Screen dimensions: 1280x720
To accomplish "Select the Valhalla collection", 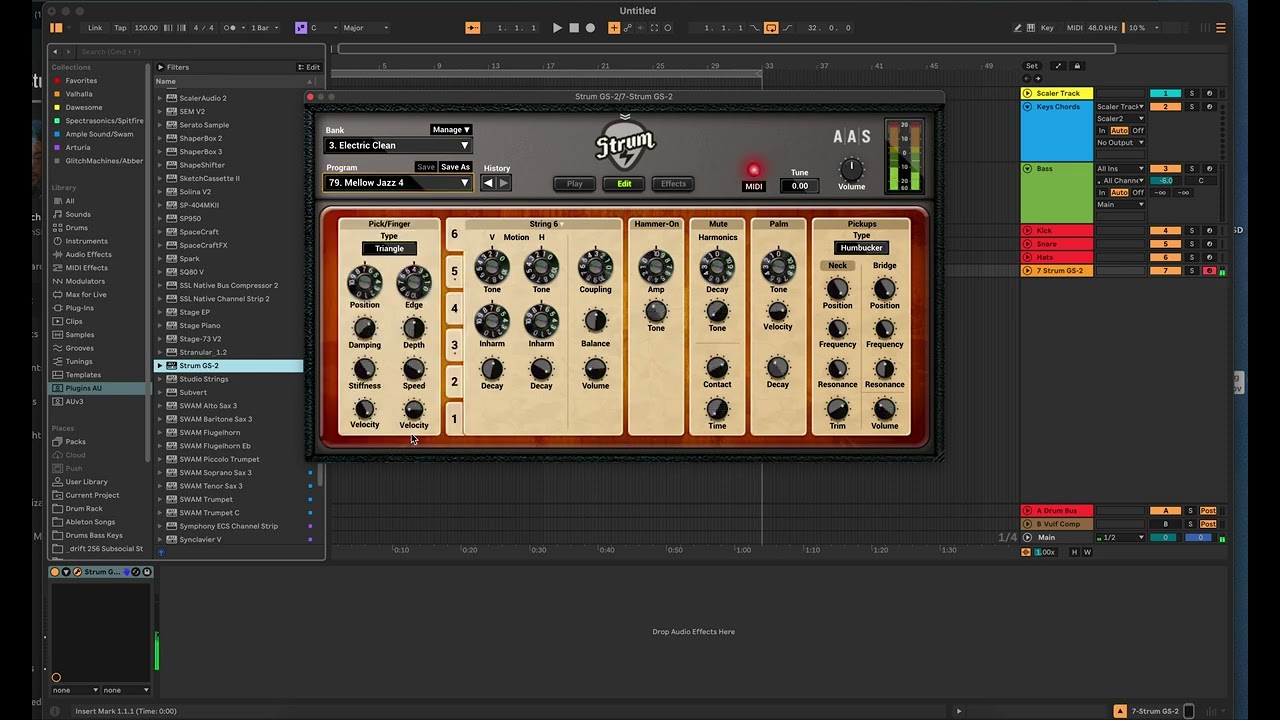I will (x=79, y=94).
